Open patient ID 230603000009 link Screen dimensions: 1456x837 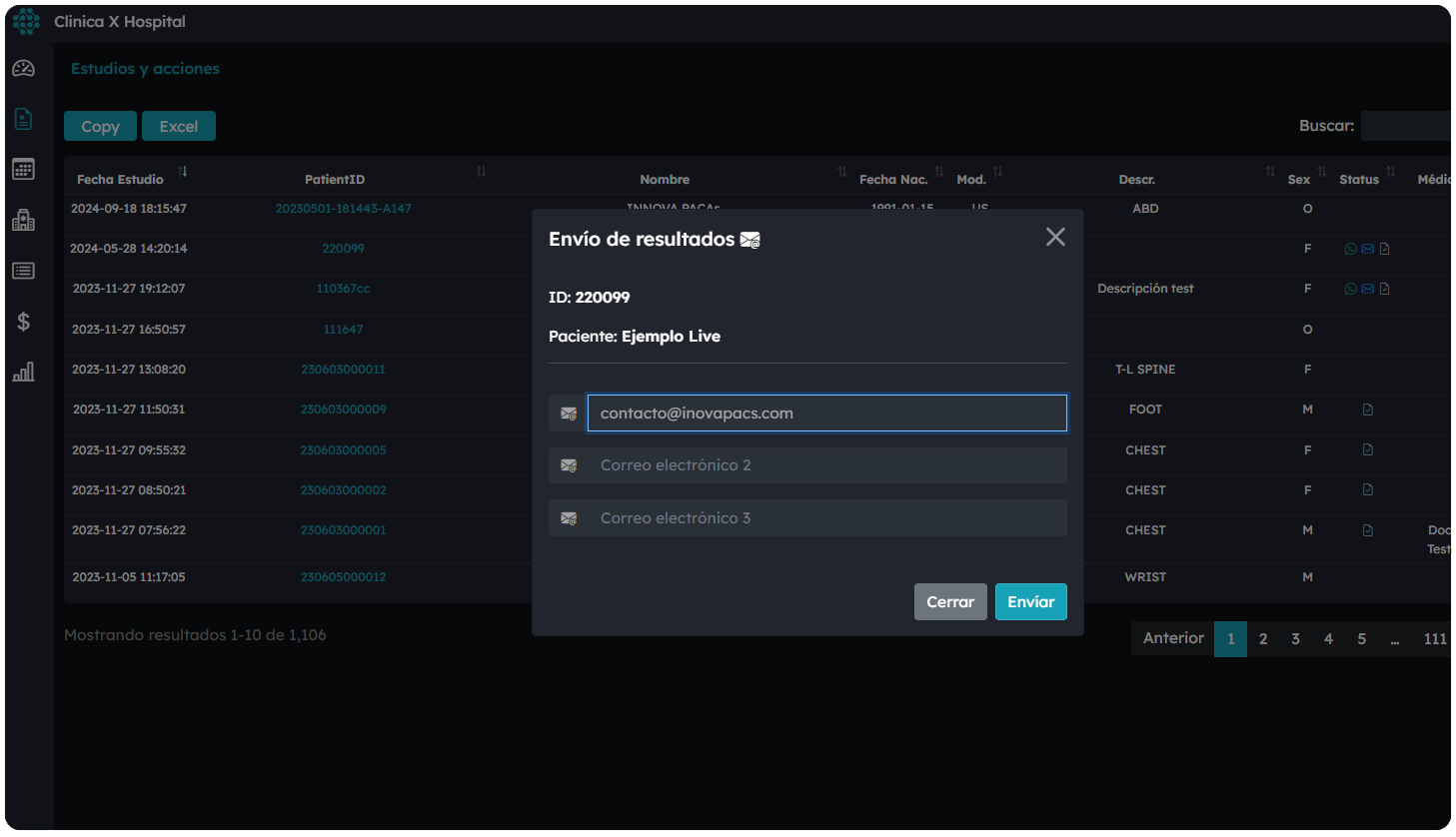(x=343, y=410)
